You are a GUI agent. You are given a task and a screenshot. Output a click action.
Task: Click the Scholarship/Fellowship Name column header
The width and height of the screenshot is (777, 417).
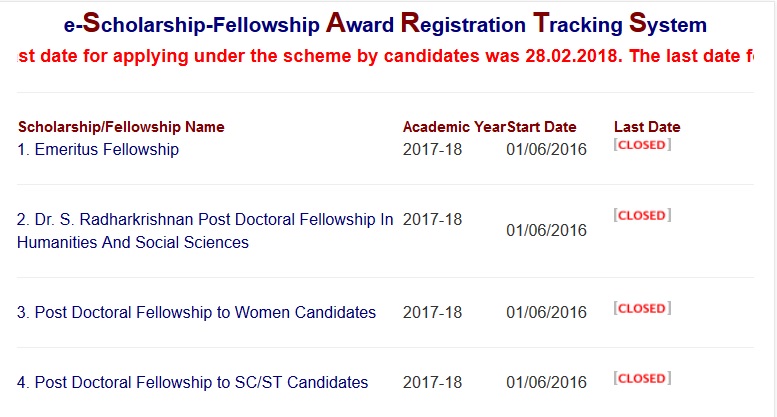point(121,127)
